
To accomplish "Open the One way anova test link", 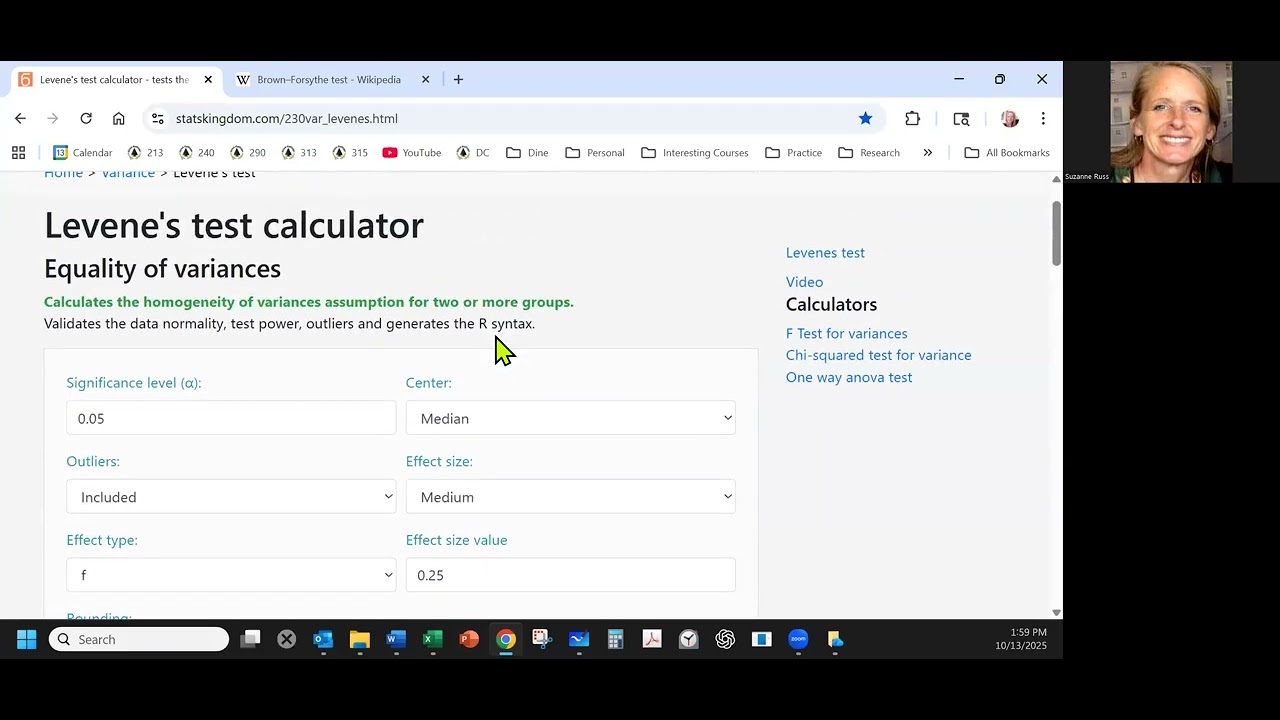I will (849, 377).
